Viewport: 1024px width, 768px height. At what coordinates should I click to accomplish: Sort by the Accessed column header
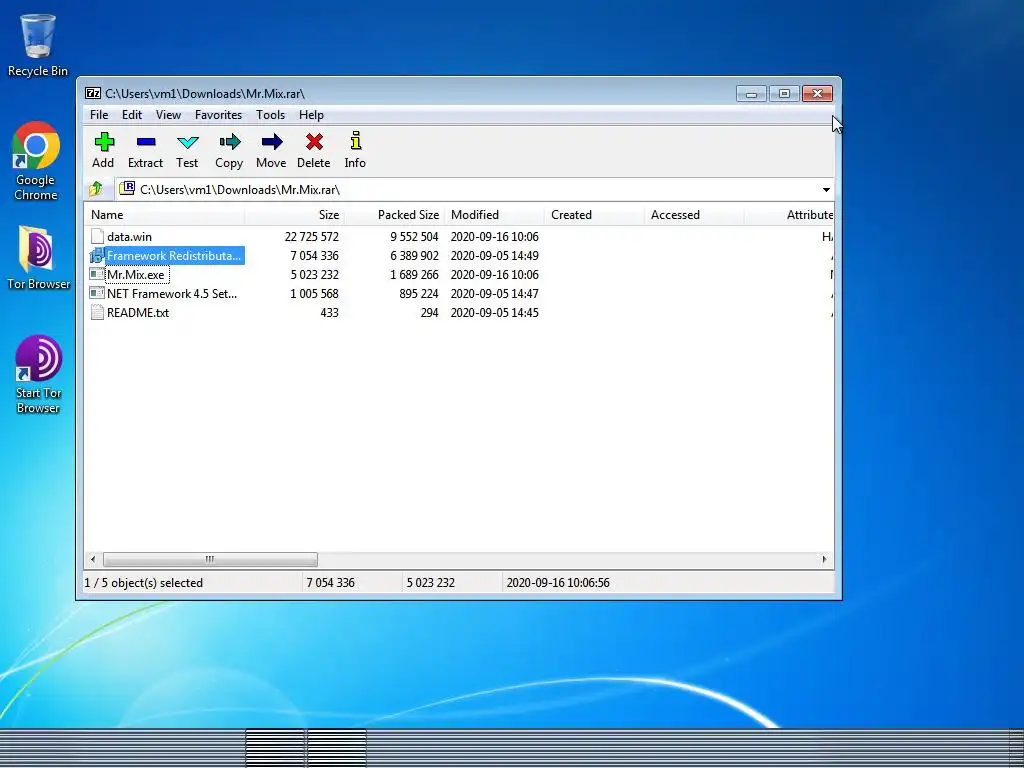coord(694,215)
